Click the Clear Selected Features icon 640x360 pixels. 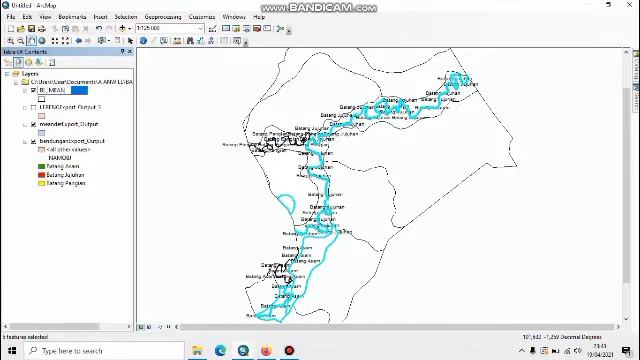[x=118, y=41]
